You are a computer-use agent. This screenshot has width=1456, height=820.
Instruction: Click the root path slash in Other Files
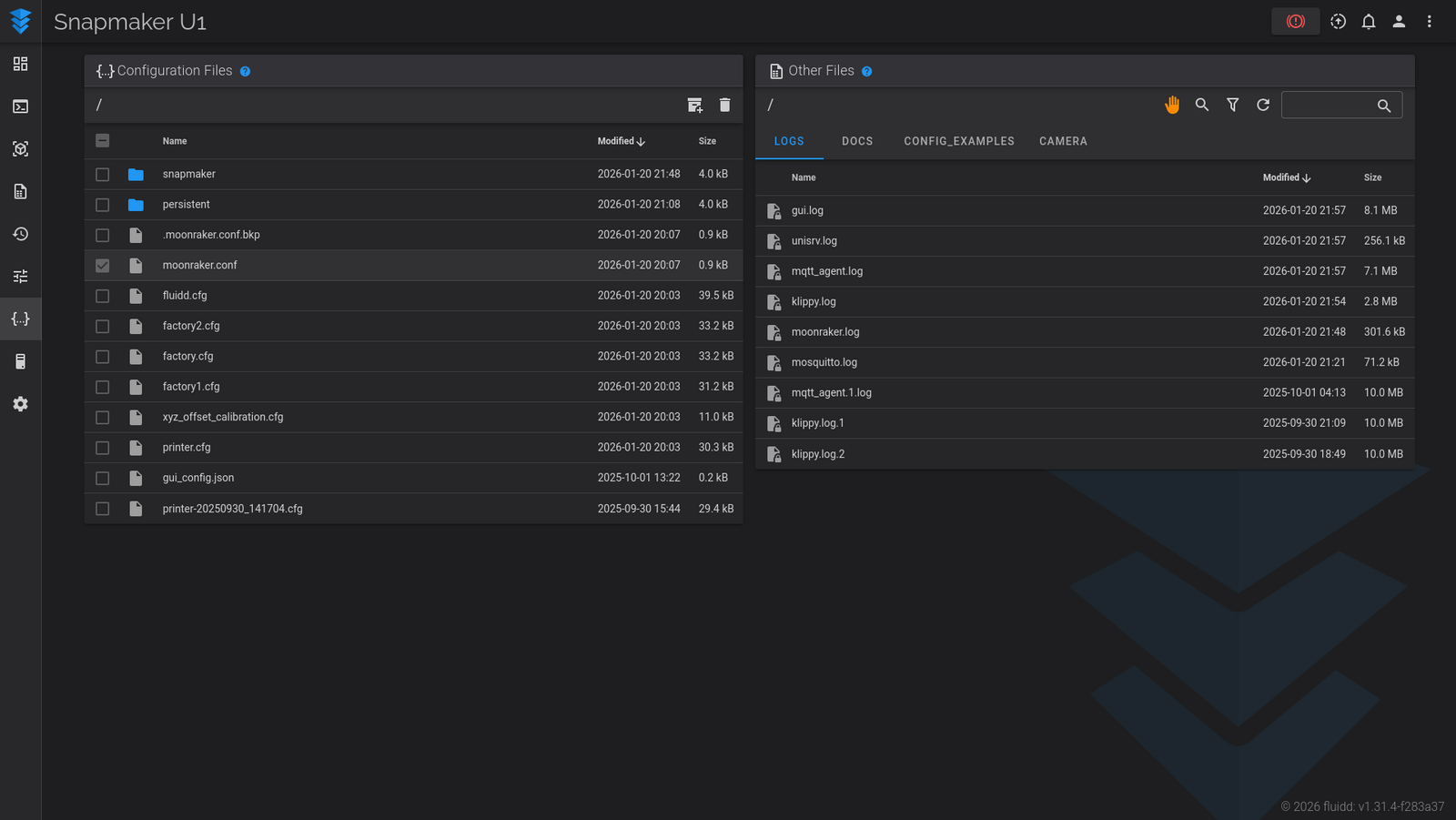[770, 105]
